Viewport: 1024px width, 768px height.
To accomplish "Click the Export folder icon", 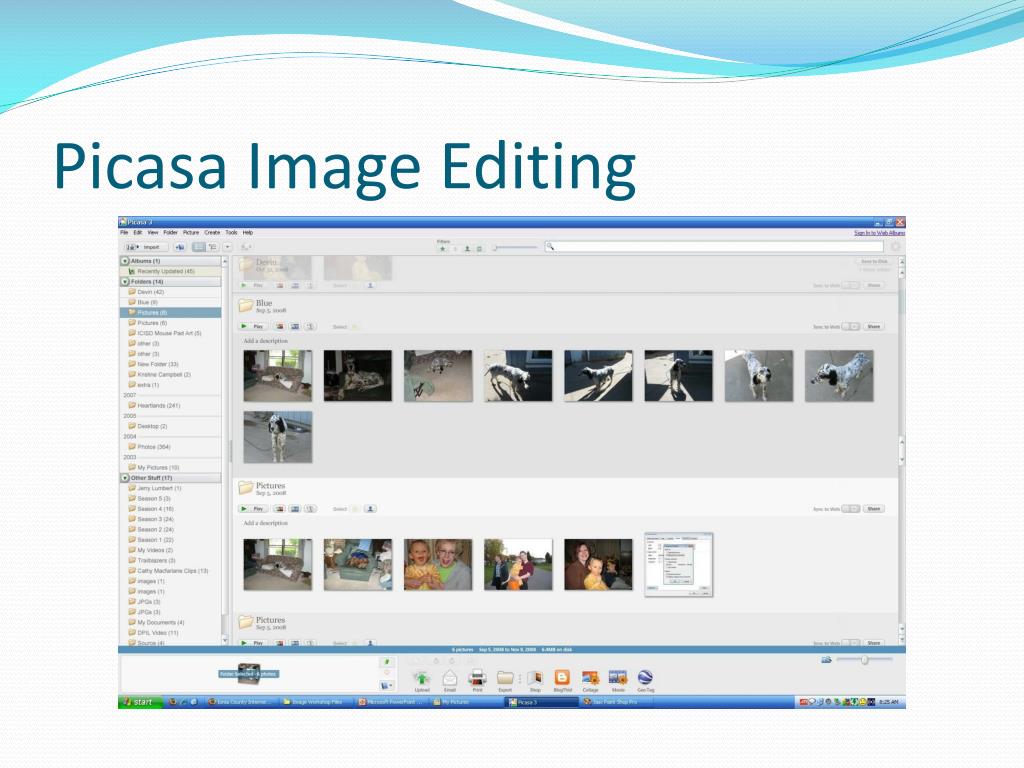I will pos(505,678).
